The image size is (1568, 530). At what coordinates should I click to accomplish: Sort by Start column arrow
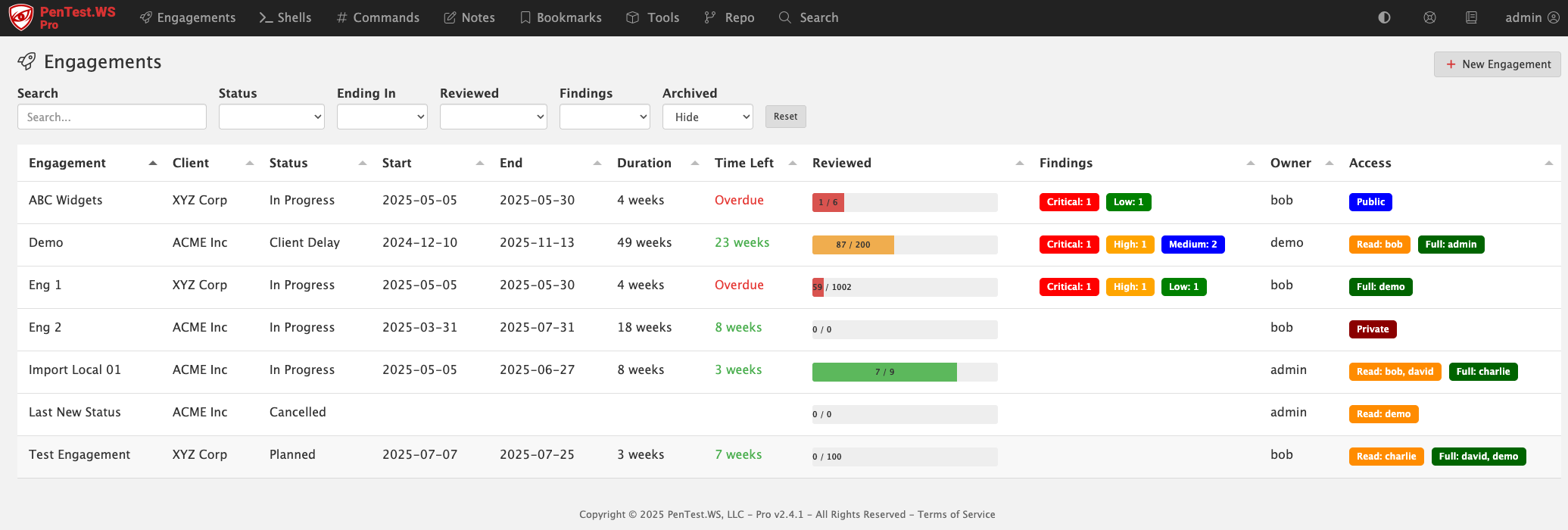pos(480,163)
